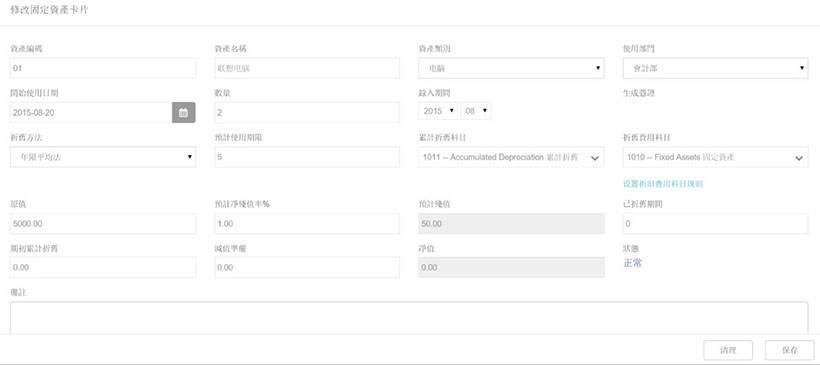
Task: Click the 原值 field showing 5000.00
Action: (x=103, y=223)
